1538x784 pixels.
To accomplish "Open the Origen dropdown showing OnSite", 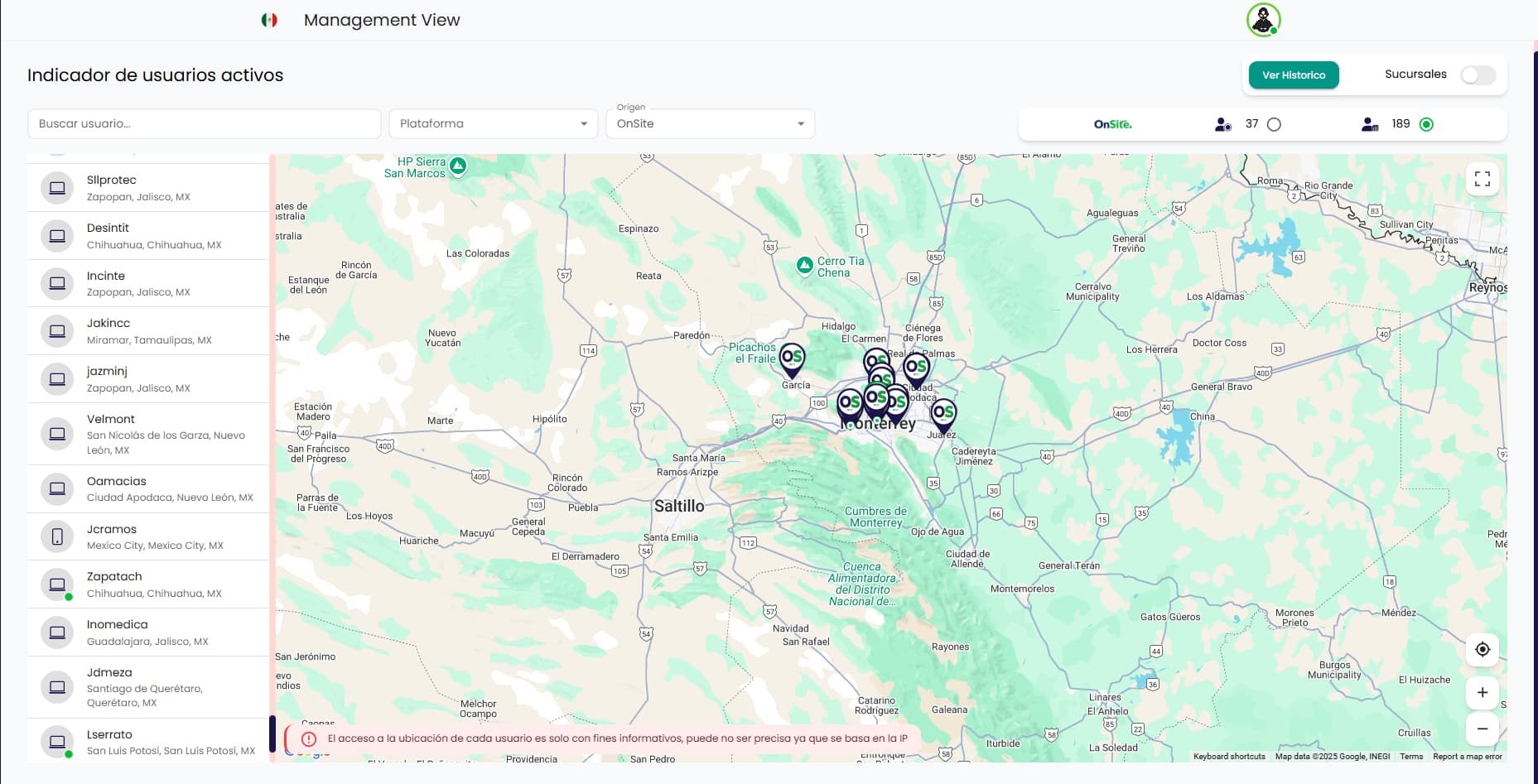I will coord(711,124).
